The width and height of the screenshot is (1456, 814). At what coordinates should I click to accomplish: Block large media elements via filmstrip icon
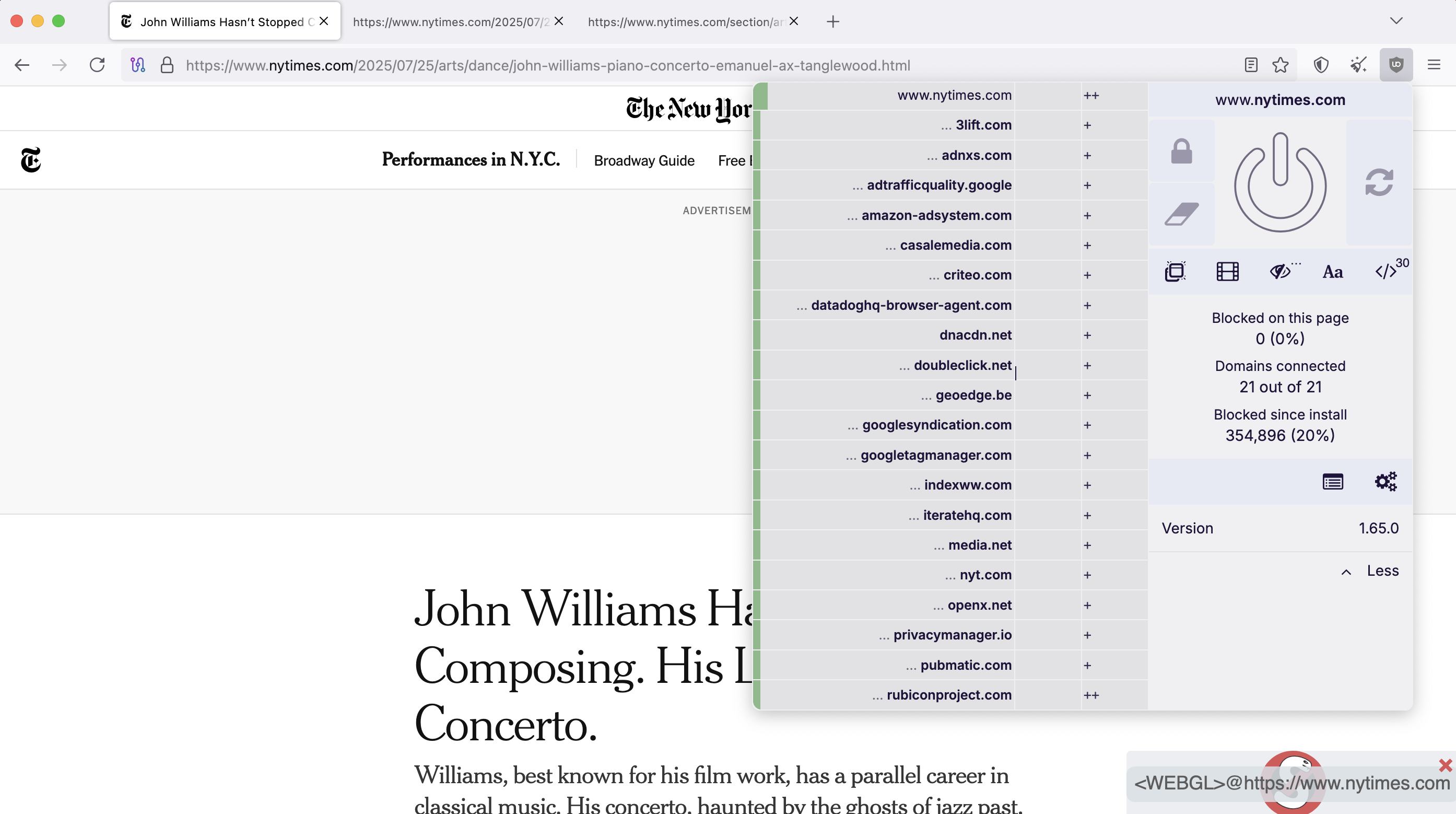tap(1227, 271)
